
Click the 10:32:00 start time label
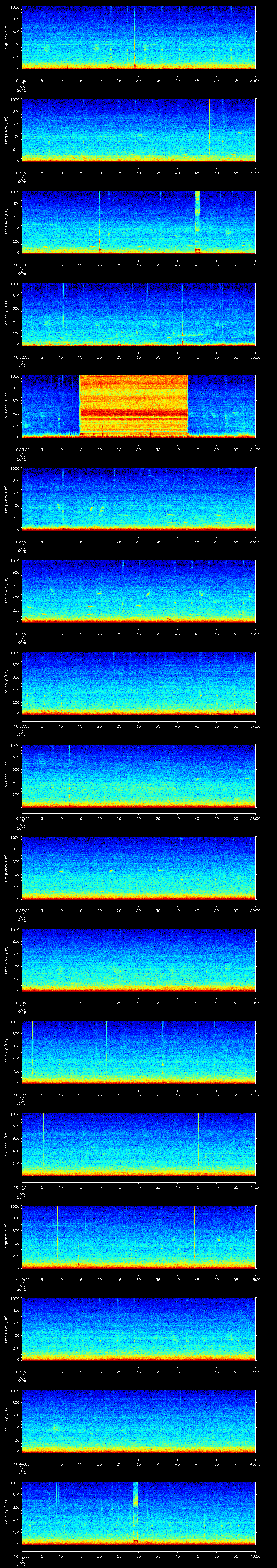[x=21, y=357]
